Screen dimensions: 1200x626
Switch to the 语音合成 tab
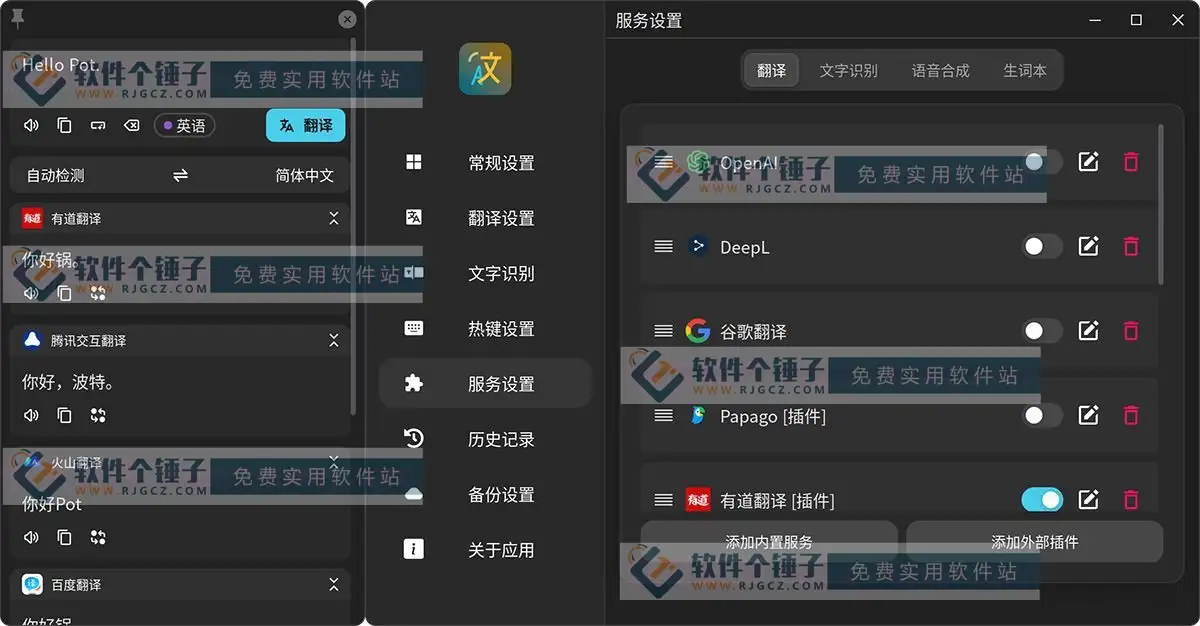(x=939, y=70)
